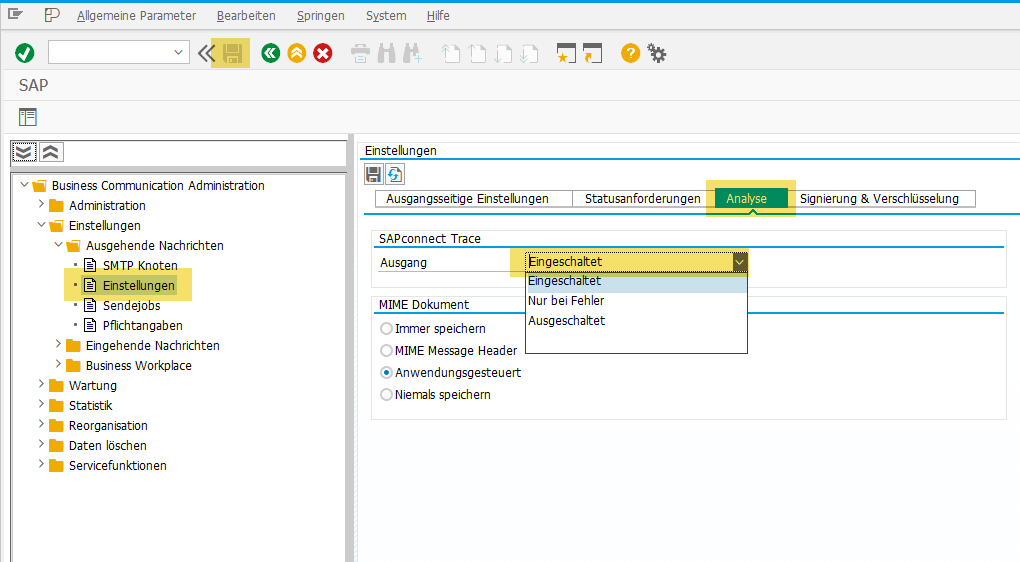Click the Save icon in Einstellungen panel

click(373, 174)
